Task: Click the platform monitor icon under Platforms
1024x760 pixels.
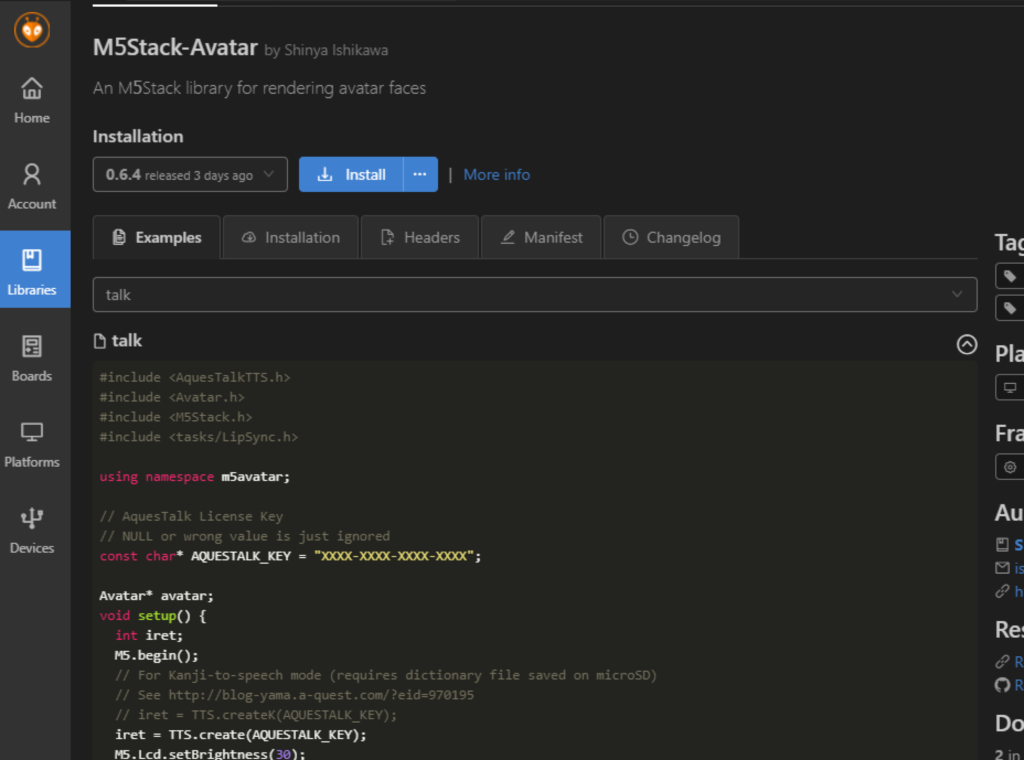Action: [1009, 387]
